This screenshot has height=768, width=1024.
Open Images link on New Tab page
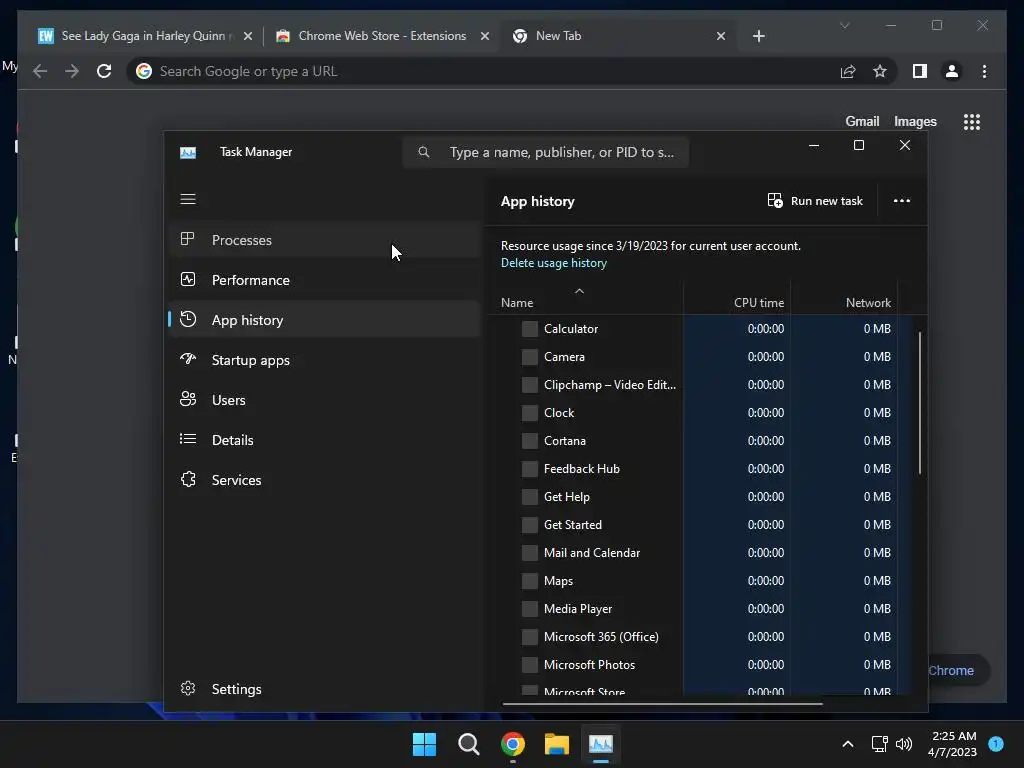[915, 121]
